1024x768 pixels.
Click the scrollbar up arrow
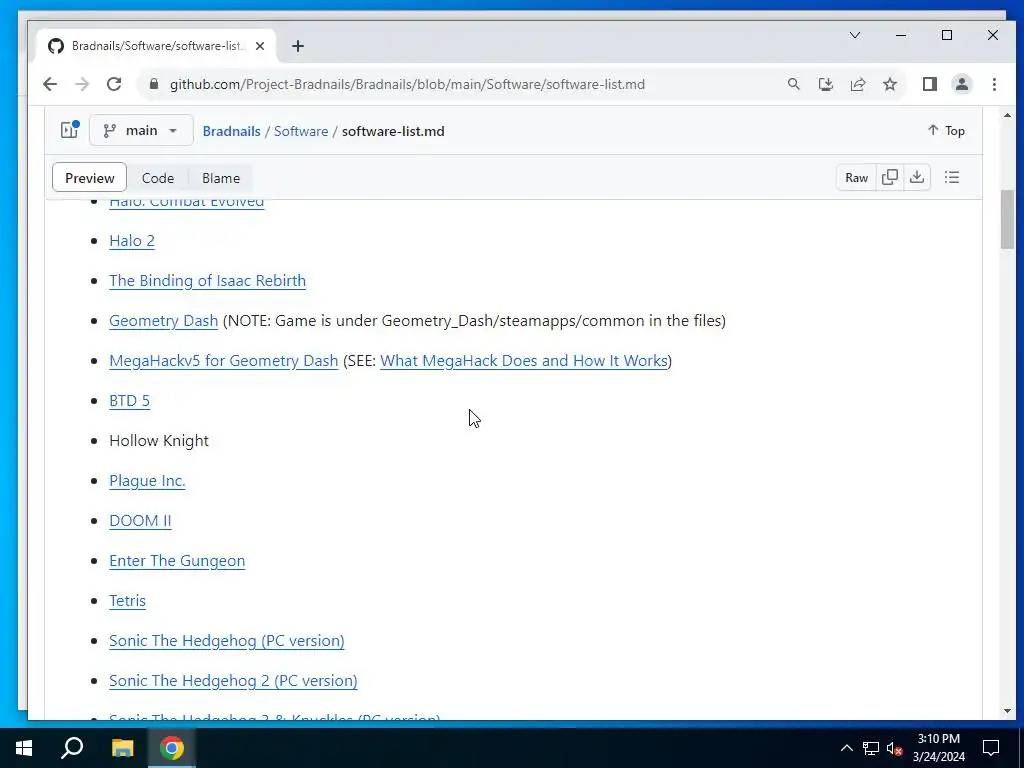pos(1006,116)
